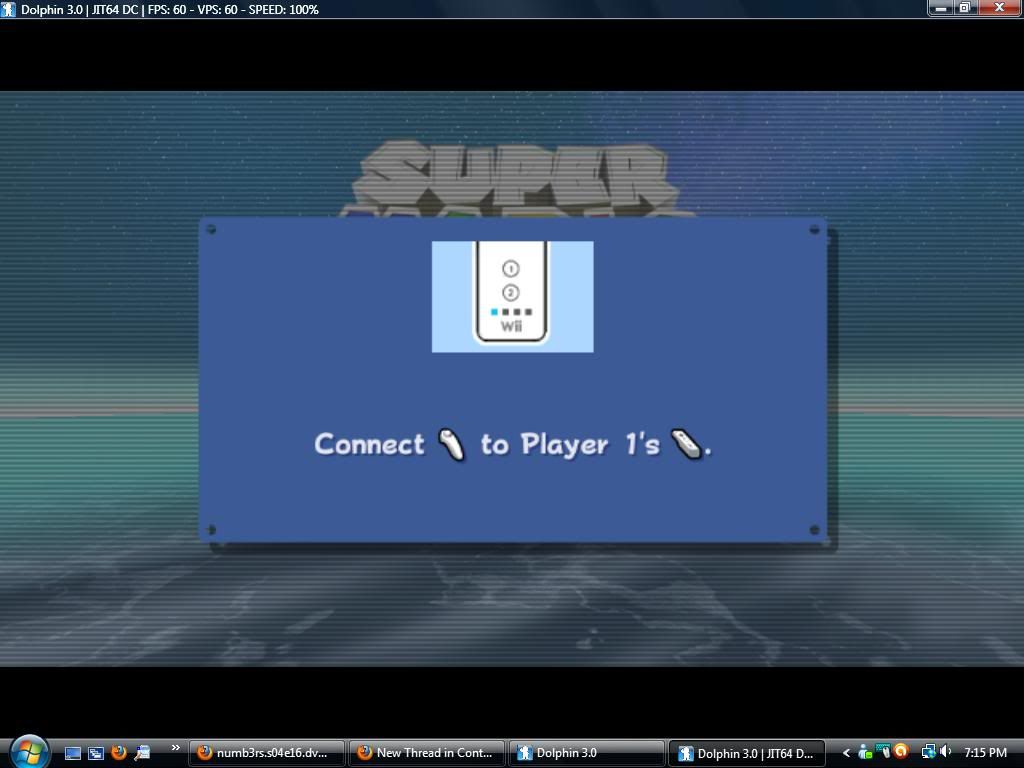This screenshot has width=1024, height=768.
Task: Close the Dolphin game window
Action: tap(999, 8)
